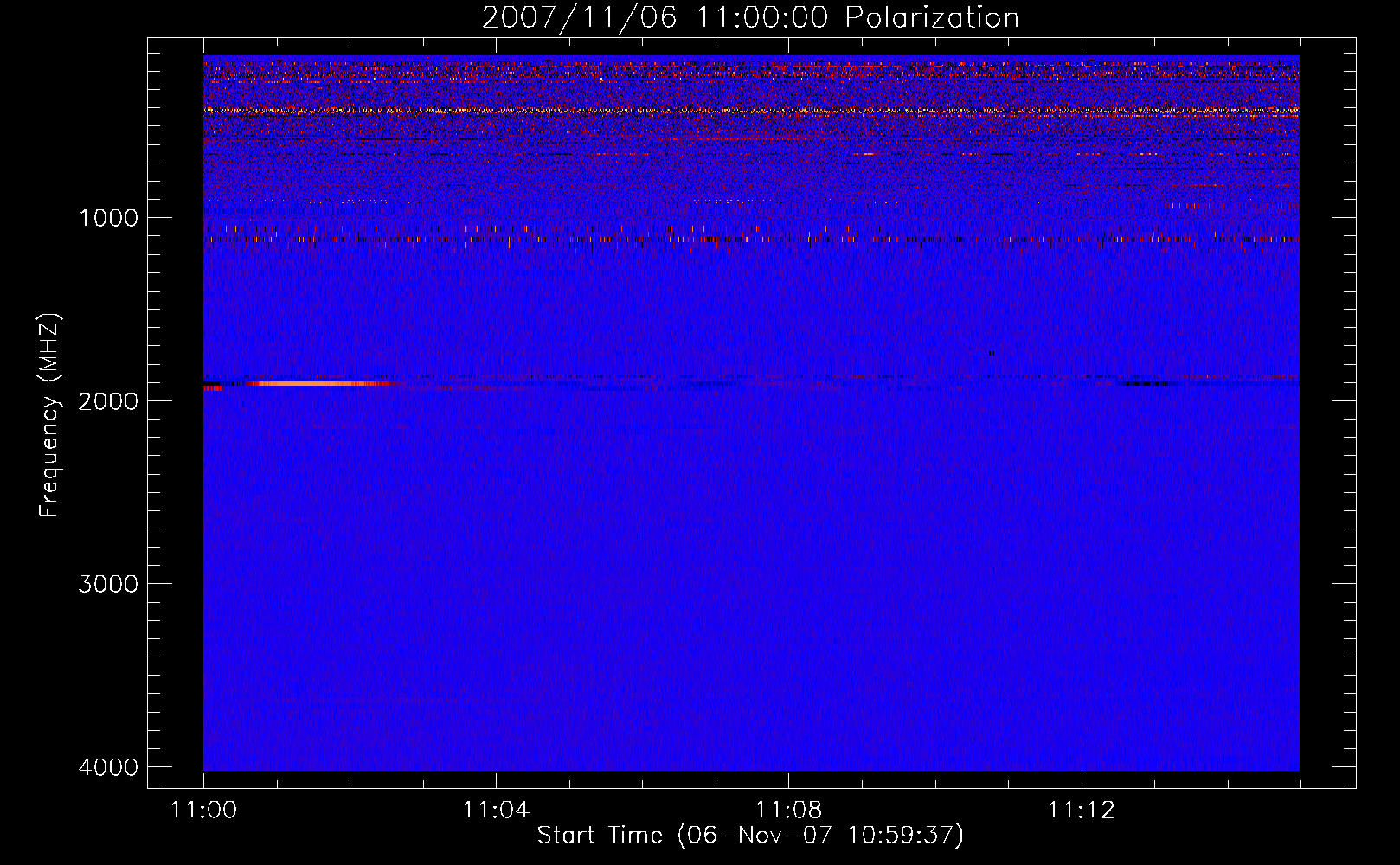This screenshot has width=1400, height=865.
Task: Click the plot title '2007/11/06 11:00:00 Polarization'
Action: coord(750,18)
